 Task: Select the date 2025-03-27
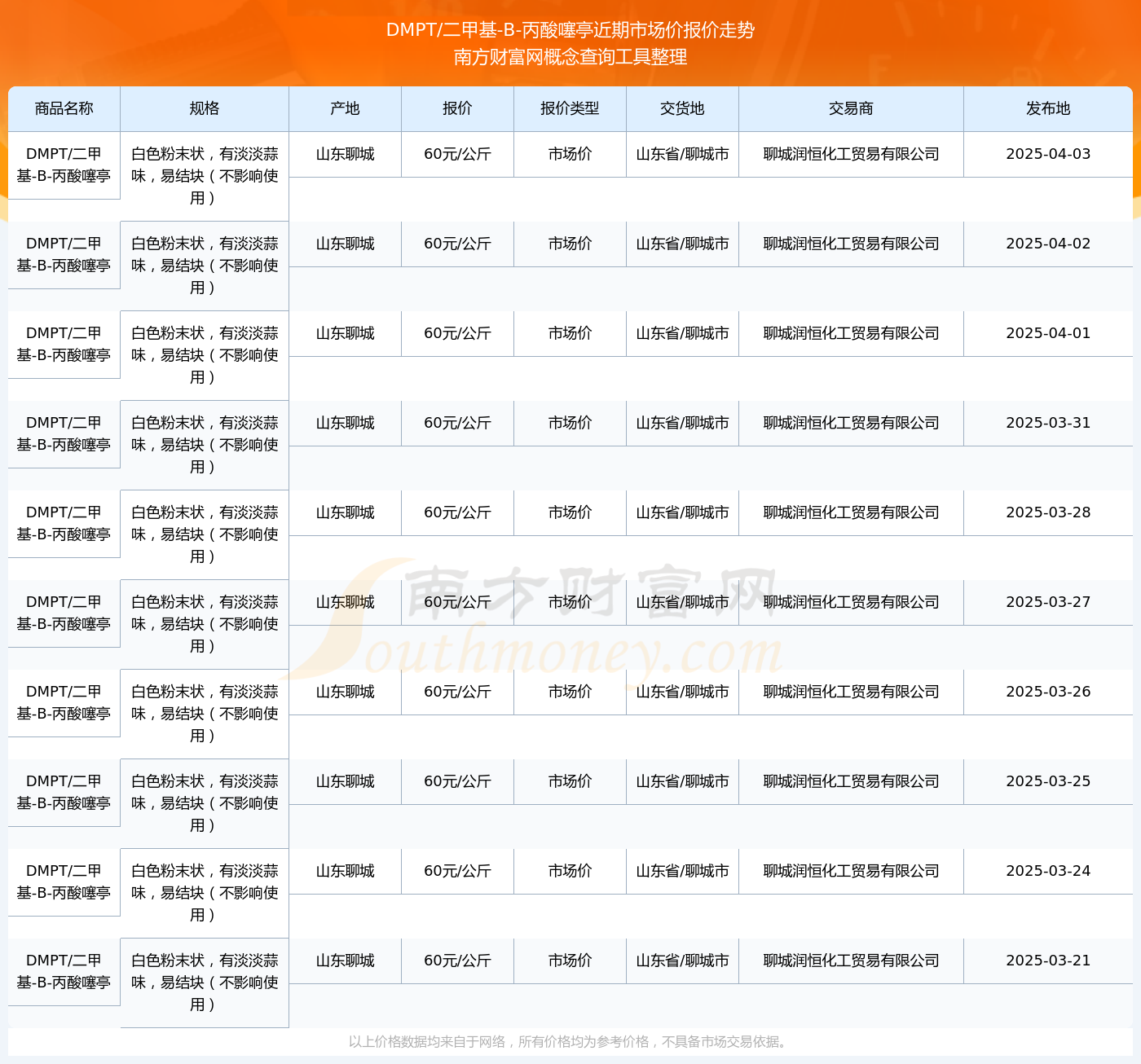1048,602
